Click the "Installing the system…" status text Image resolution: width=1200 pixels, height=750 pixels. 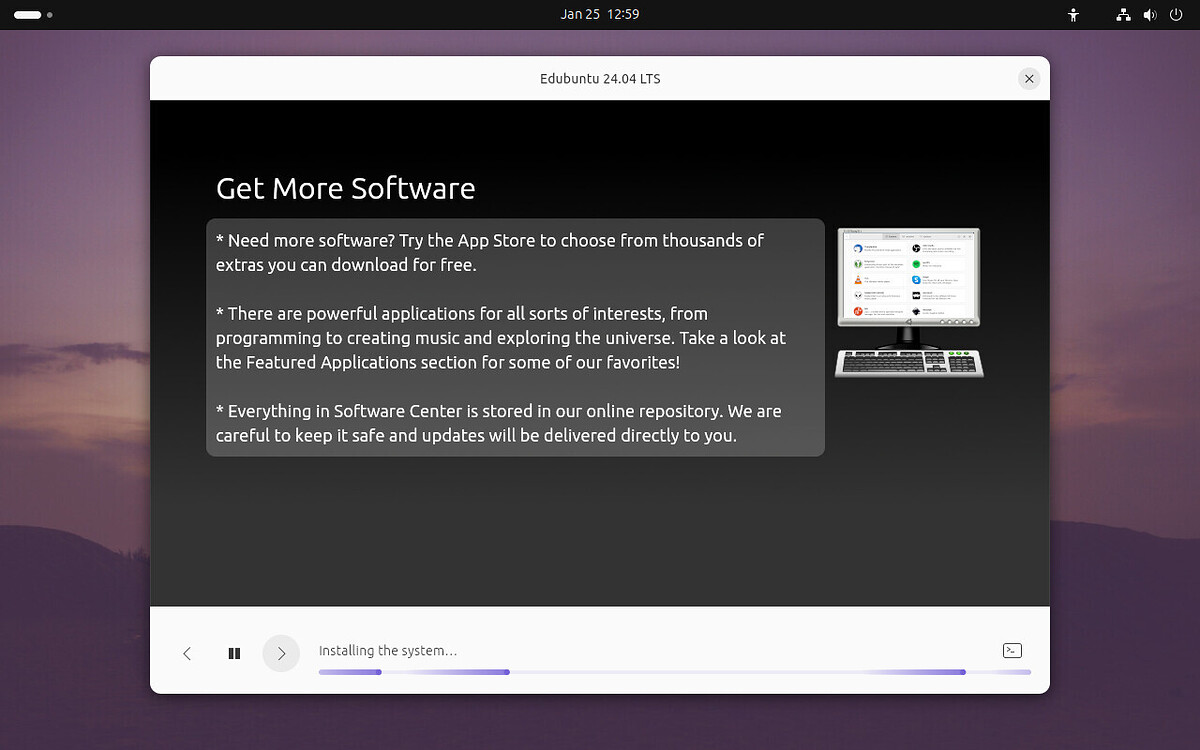coord(387,650)
